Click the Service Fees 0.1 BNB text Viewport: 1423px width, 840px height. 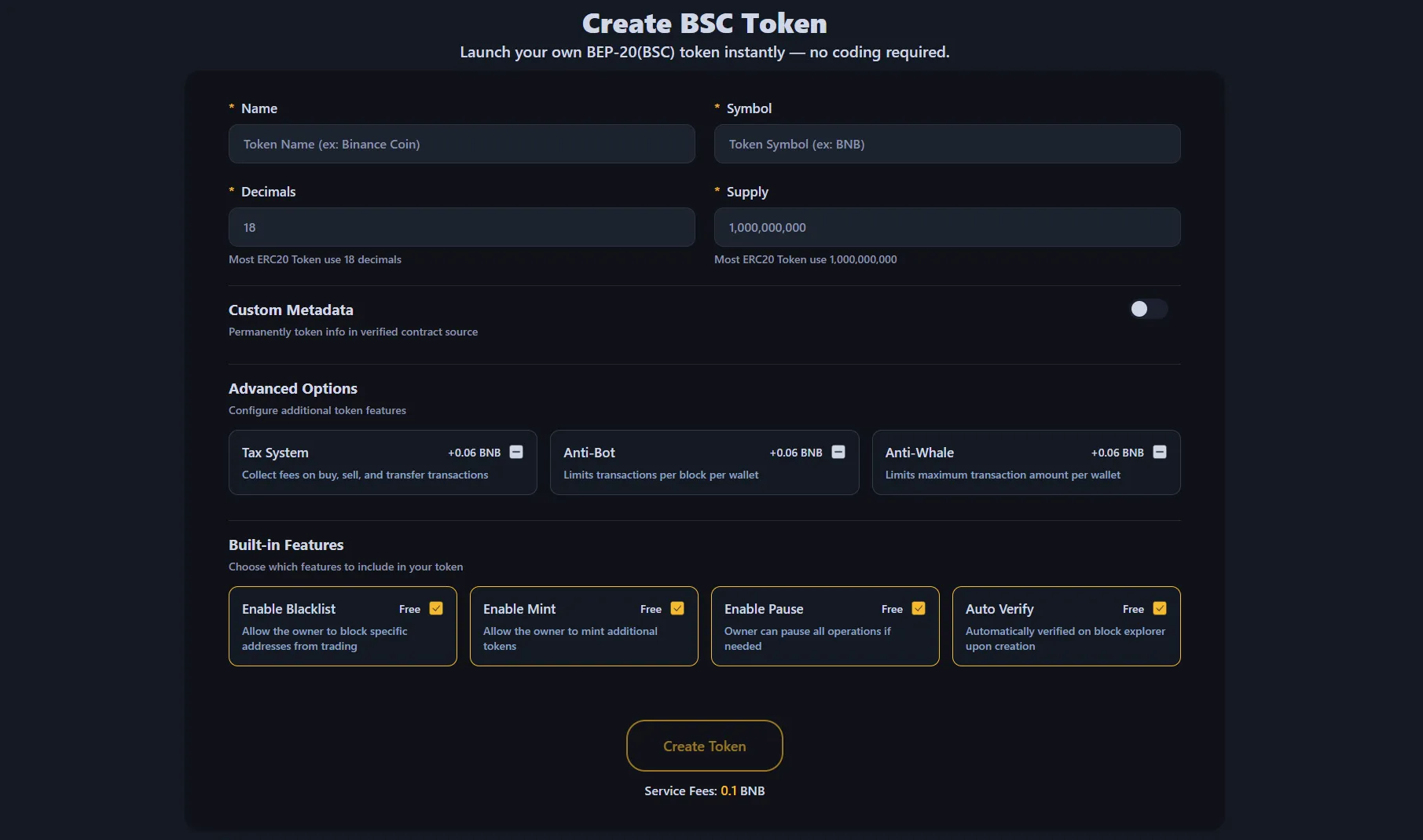pyautogui.click(x=703, y=790)
